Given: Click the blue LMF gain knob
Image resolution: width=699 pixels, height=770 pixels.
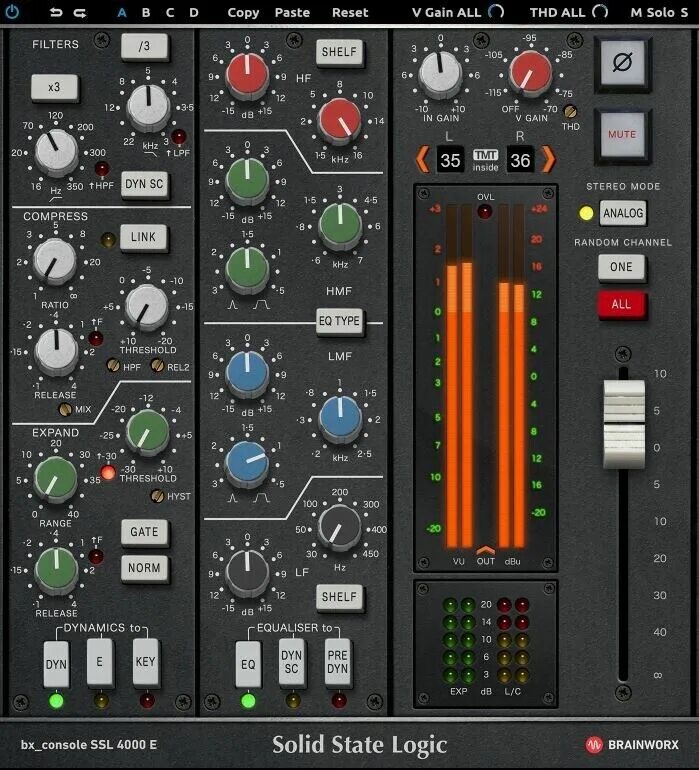Looking at the screenshot, I should tap(247, 373).
